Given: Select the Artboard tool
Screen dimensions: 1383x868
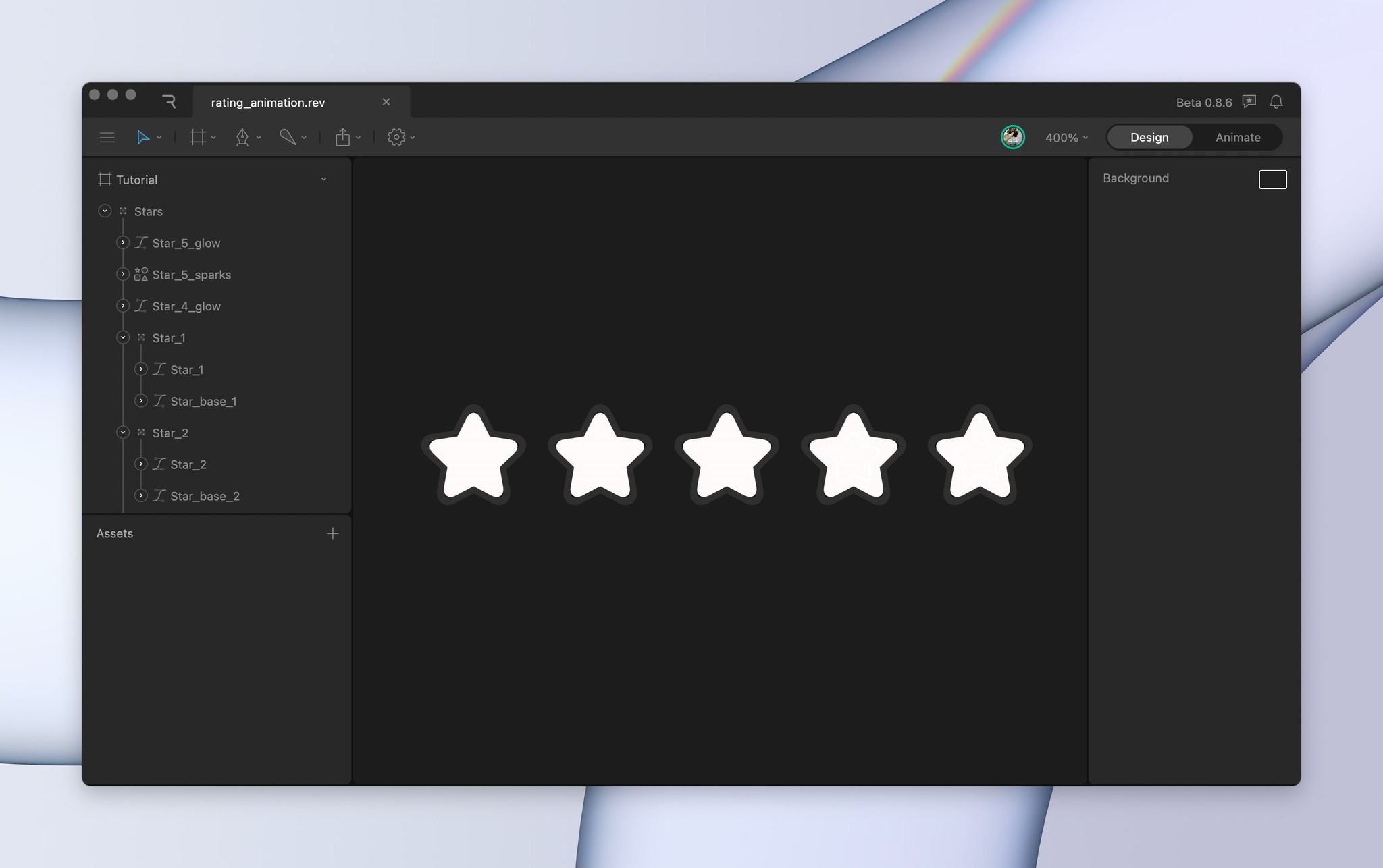Looking at the screenshot, I should [x=197, y=137].
